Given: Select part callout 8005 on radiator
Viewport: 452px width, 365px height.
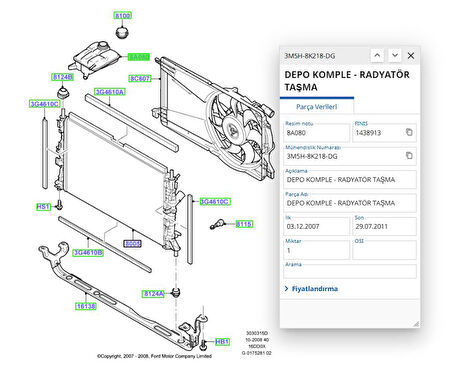Looking at the screenshot, I should (x=133, y=244).
